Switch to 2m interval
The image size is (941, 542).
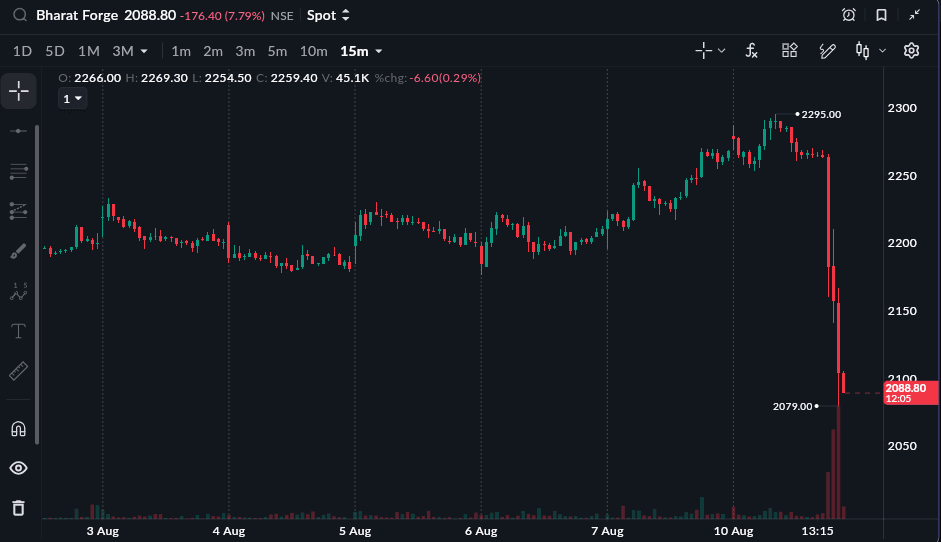coord(212,52)
